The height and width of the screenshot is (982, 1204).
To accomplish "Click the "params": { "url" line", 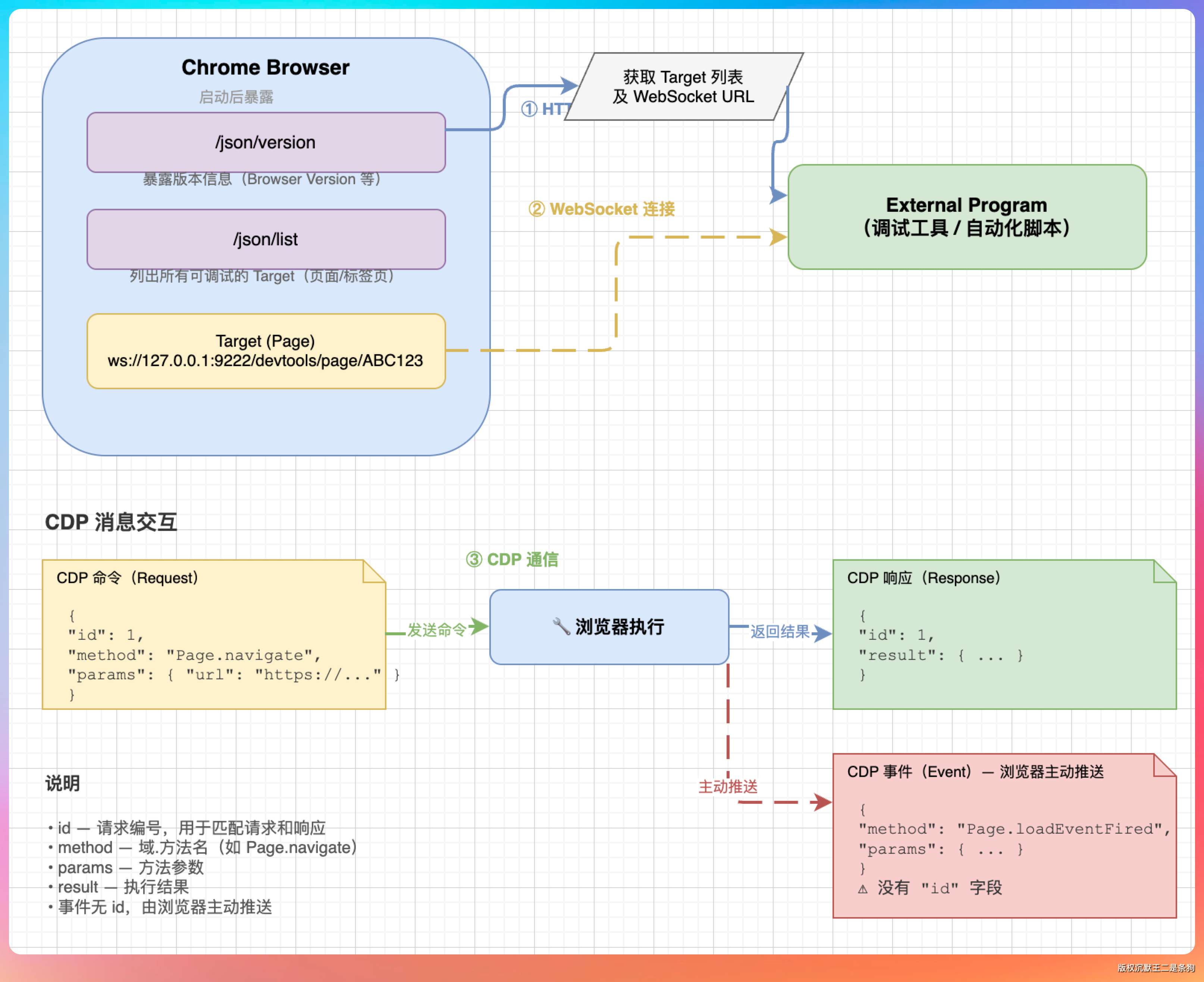I will point(233,675).
